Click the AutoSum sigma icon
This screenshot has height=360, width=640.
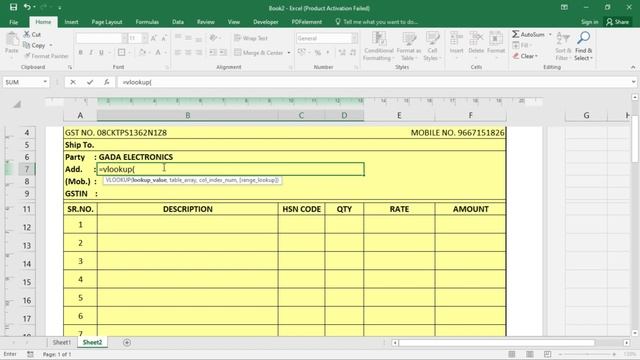(516, 34)
